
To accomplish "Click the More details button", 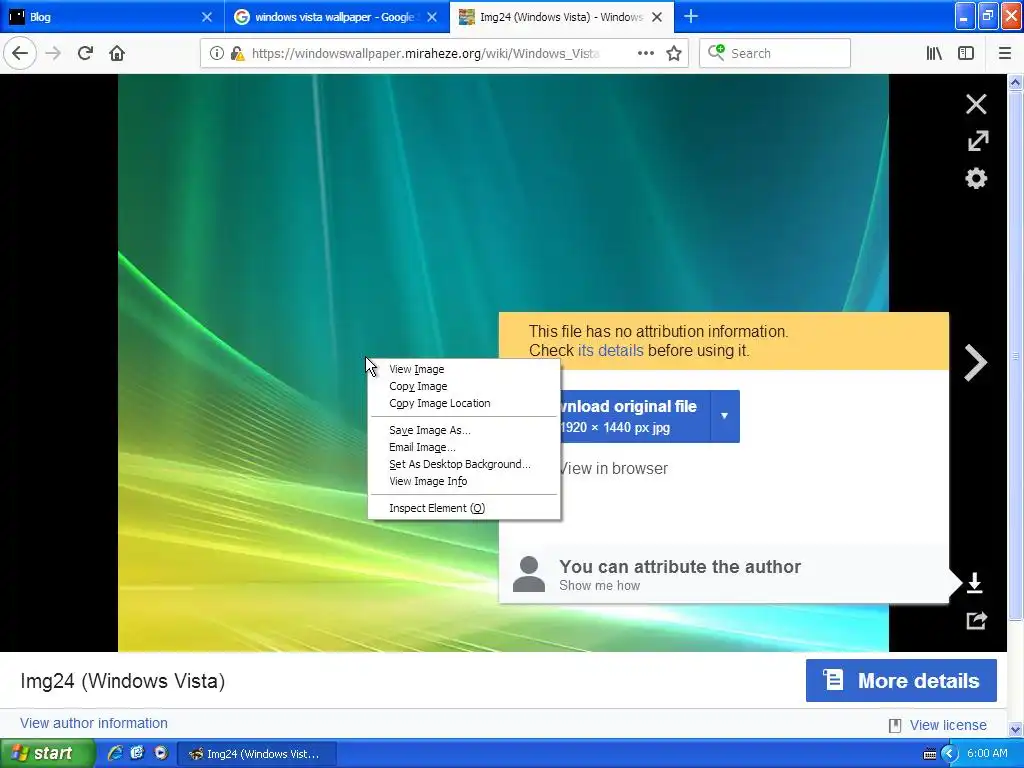I will click(901, 680).
